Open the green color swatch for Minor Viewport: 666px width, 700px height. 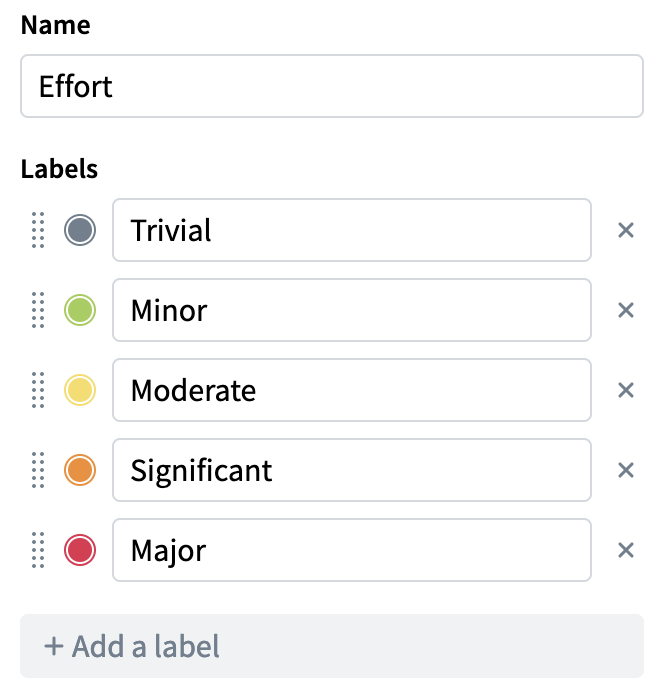pos(80,311)
